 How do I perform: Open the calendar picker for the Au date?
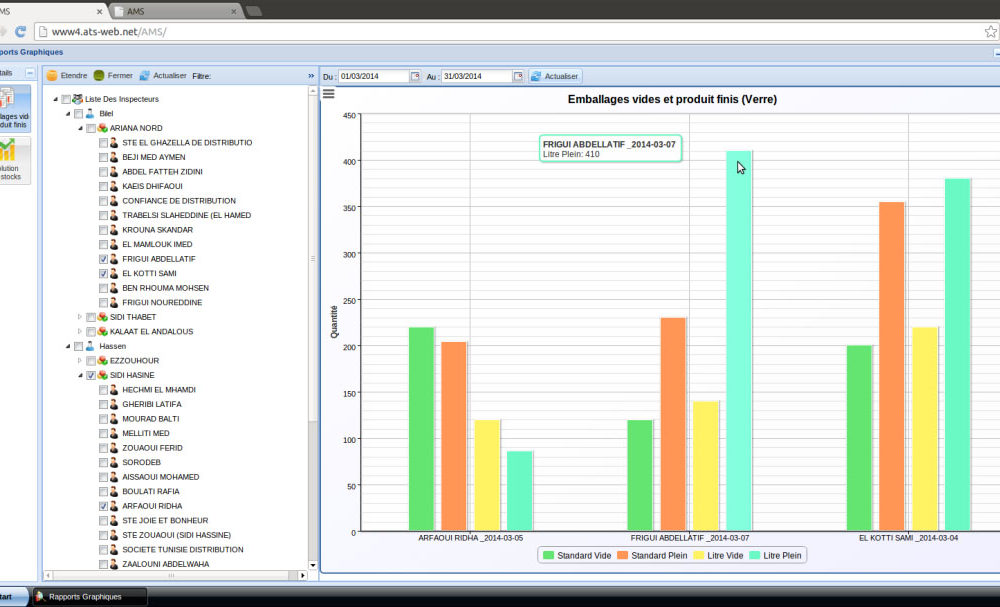(x=518, y=77)
